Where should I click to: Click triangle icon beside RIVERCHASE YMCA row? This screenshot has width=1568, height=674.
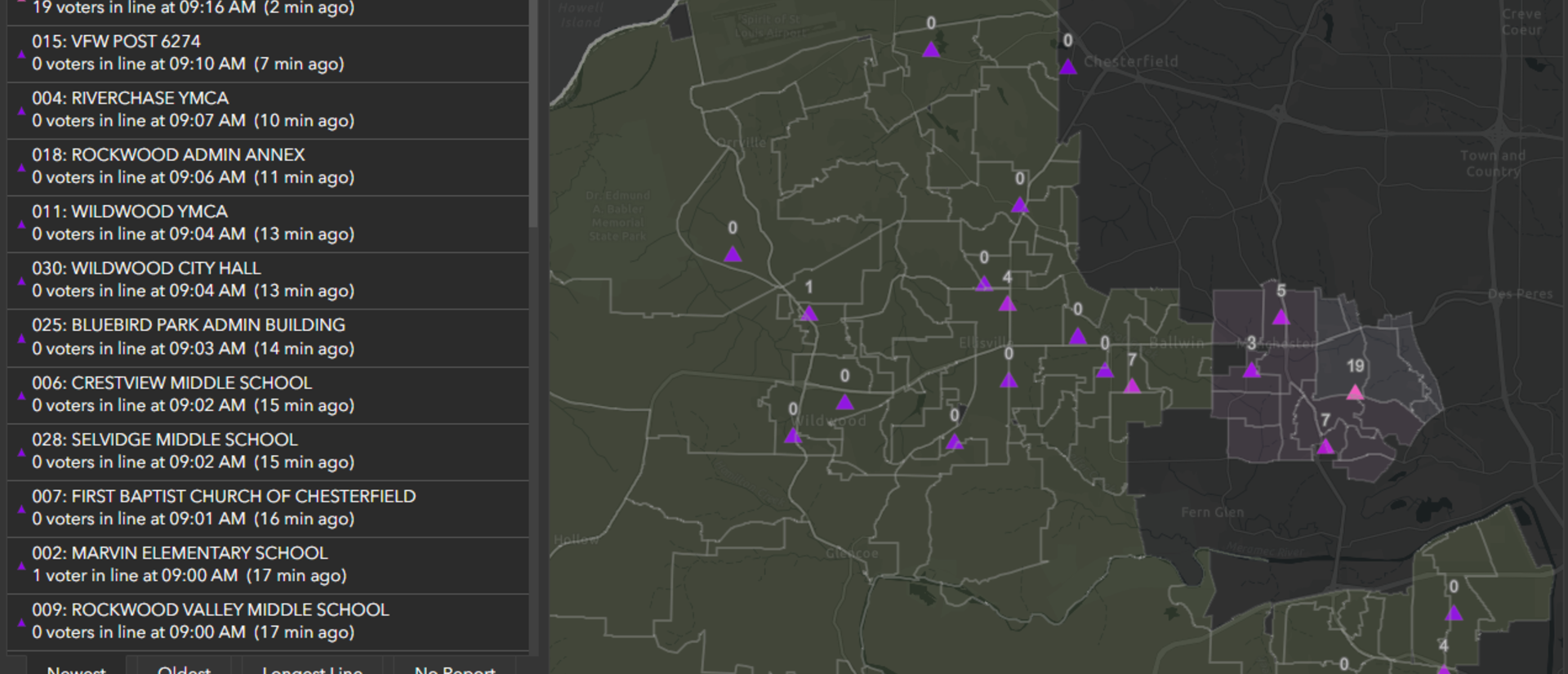[21, 110]
